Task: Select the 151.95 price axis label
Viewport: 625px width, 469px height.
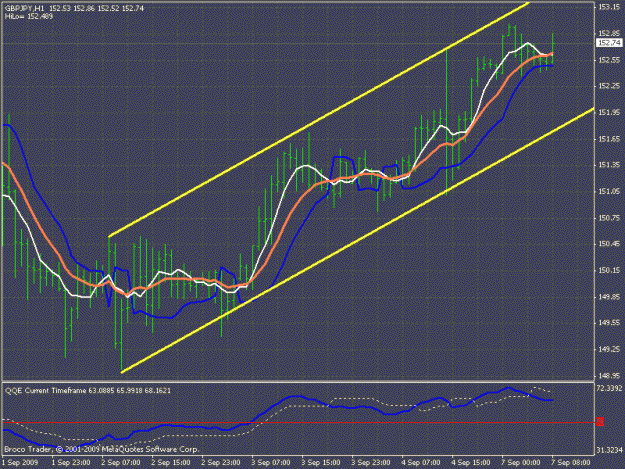Action: pos(609,112)
